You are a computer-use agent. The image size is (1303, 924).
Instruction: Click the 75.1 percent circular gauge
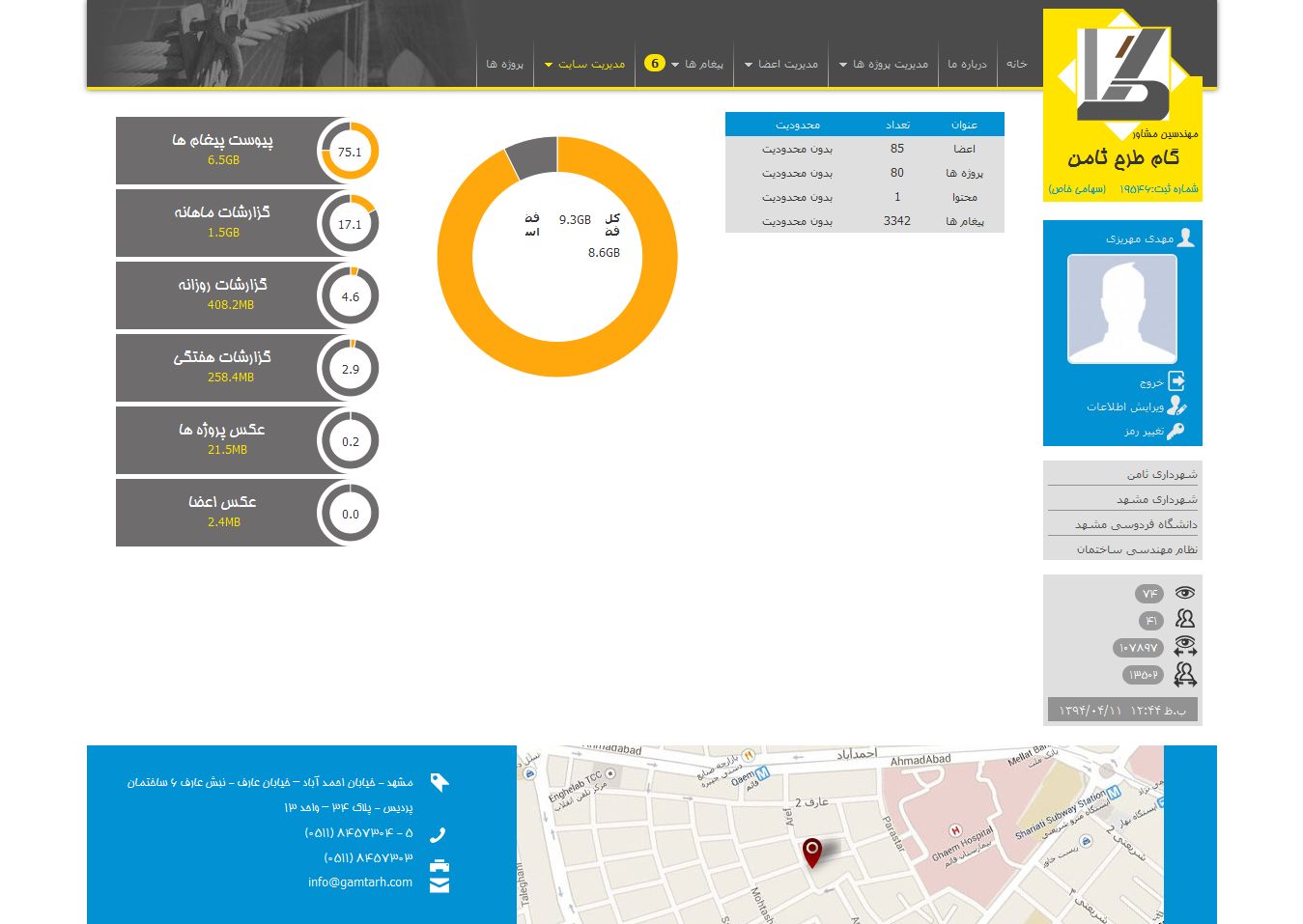pos(349,152)
